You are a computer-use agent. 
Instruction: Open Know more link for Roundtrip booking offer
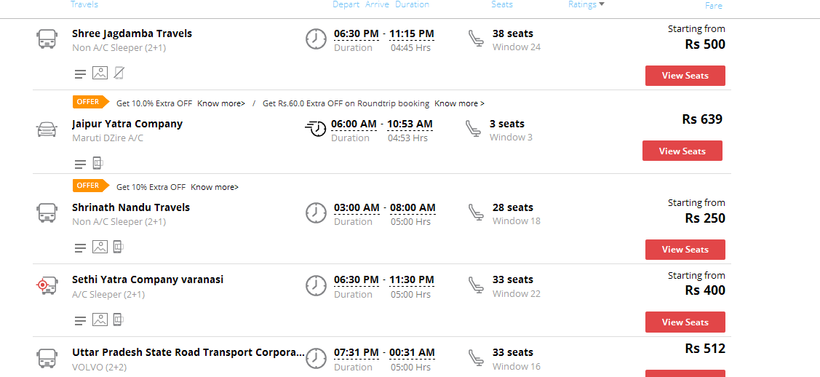[459, 104]
